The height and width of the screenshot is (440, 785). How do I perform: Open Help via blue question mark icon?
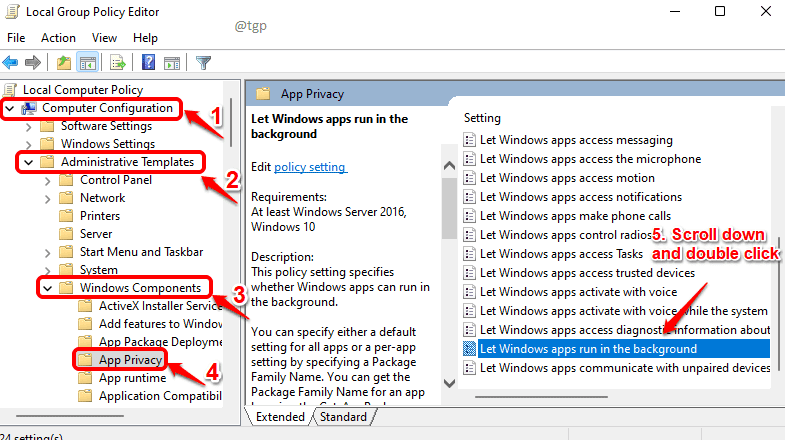pos(148,63)
